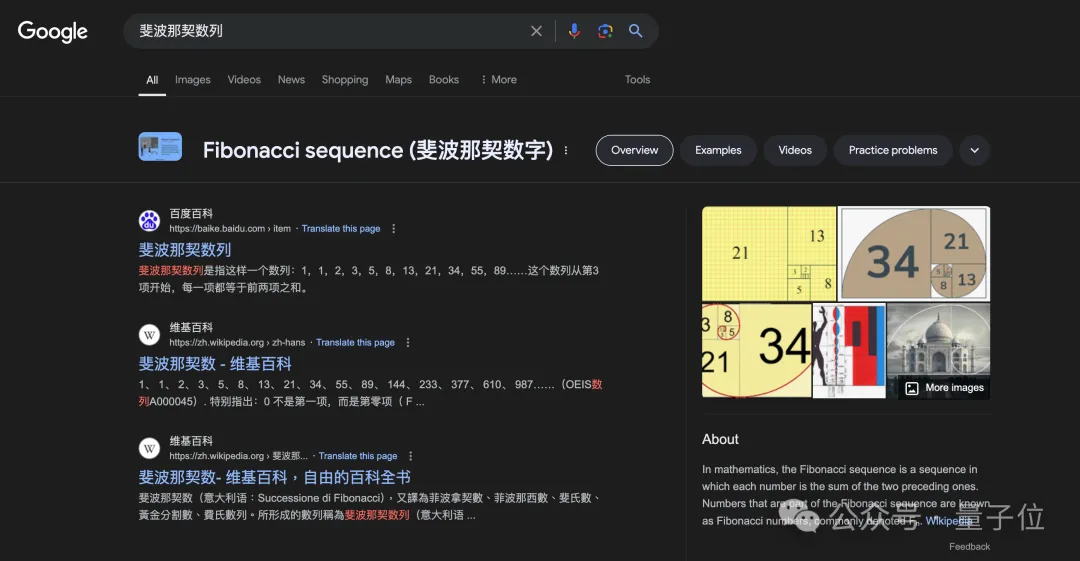Clear the search box text
This screenshot has width=1080, height=561.
point(536,31)
